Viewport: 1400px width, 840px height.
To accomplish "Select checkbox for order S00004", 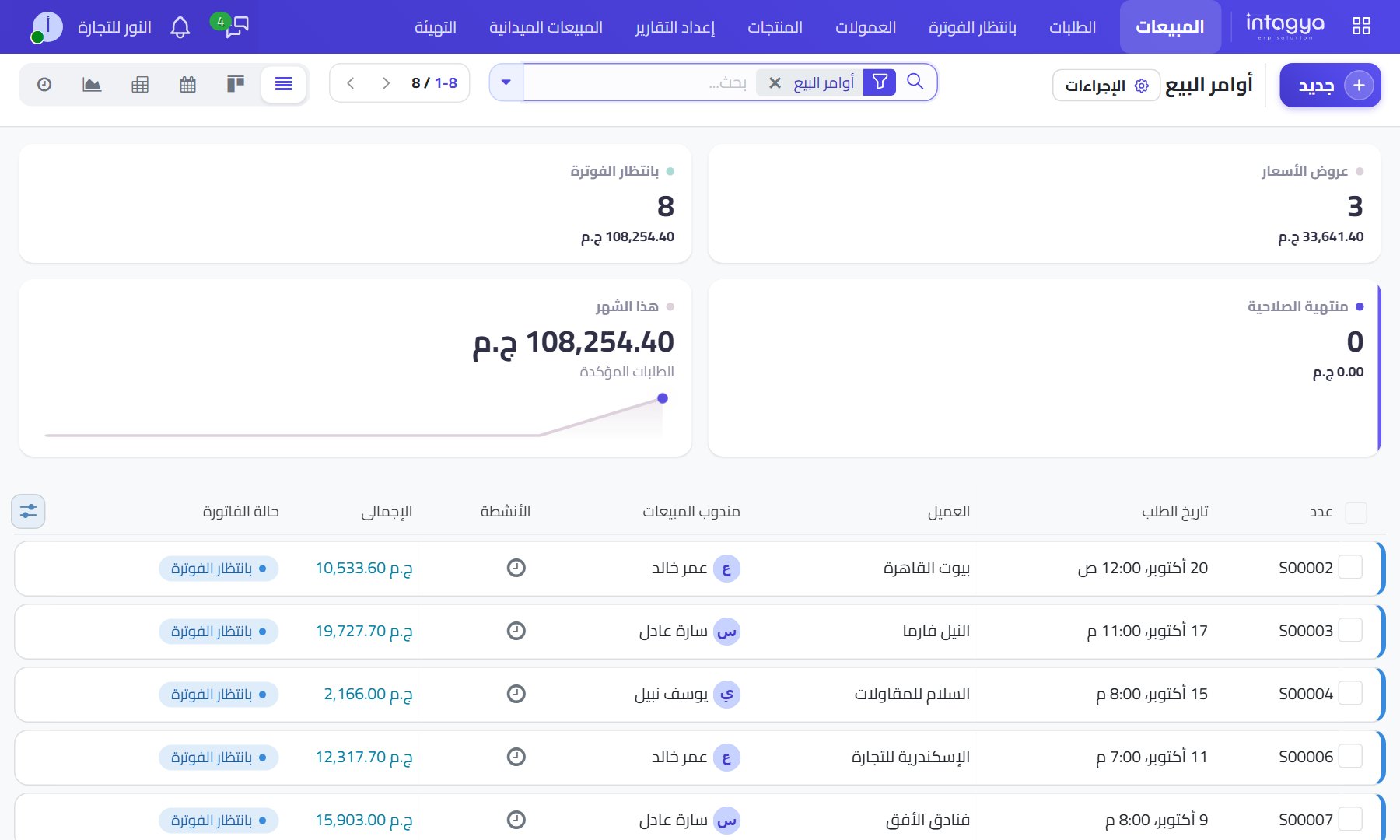I will point(1351,694).
